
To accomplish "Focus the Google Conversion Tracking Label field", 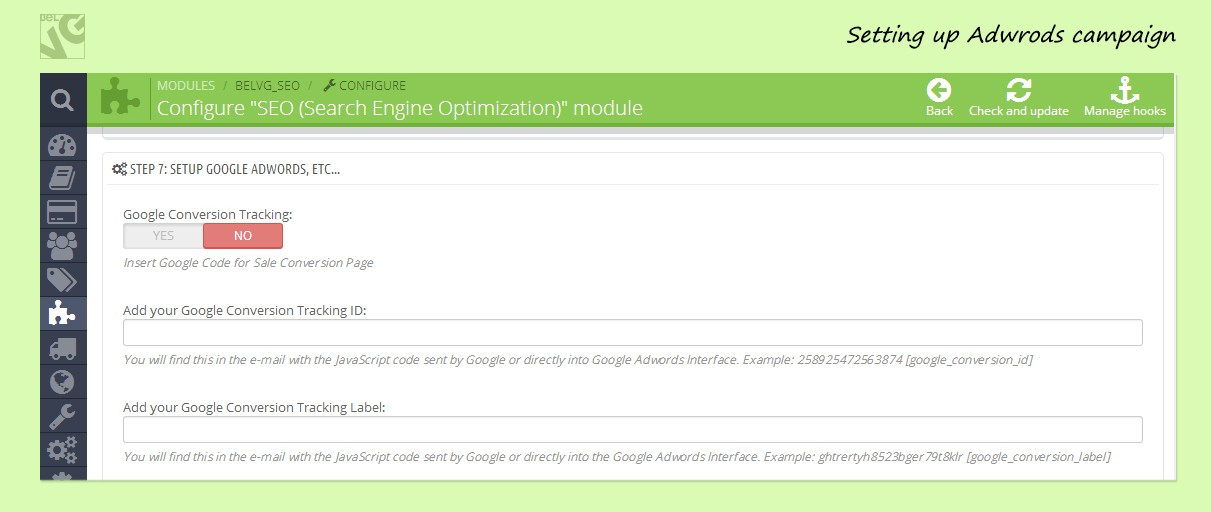I will pos(632,430).
